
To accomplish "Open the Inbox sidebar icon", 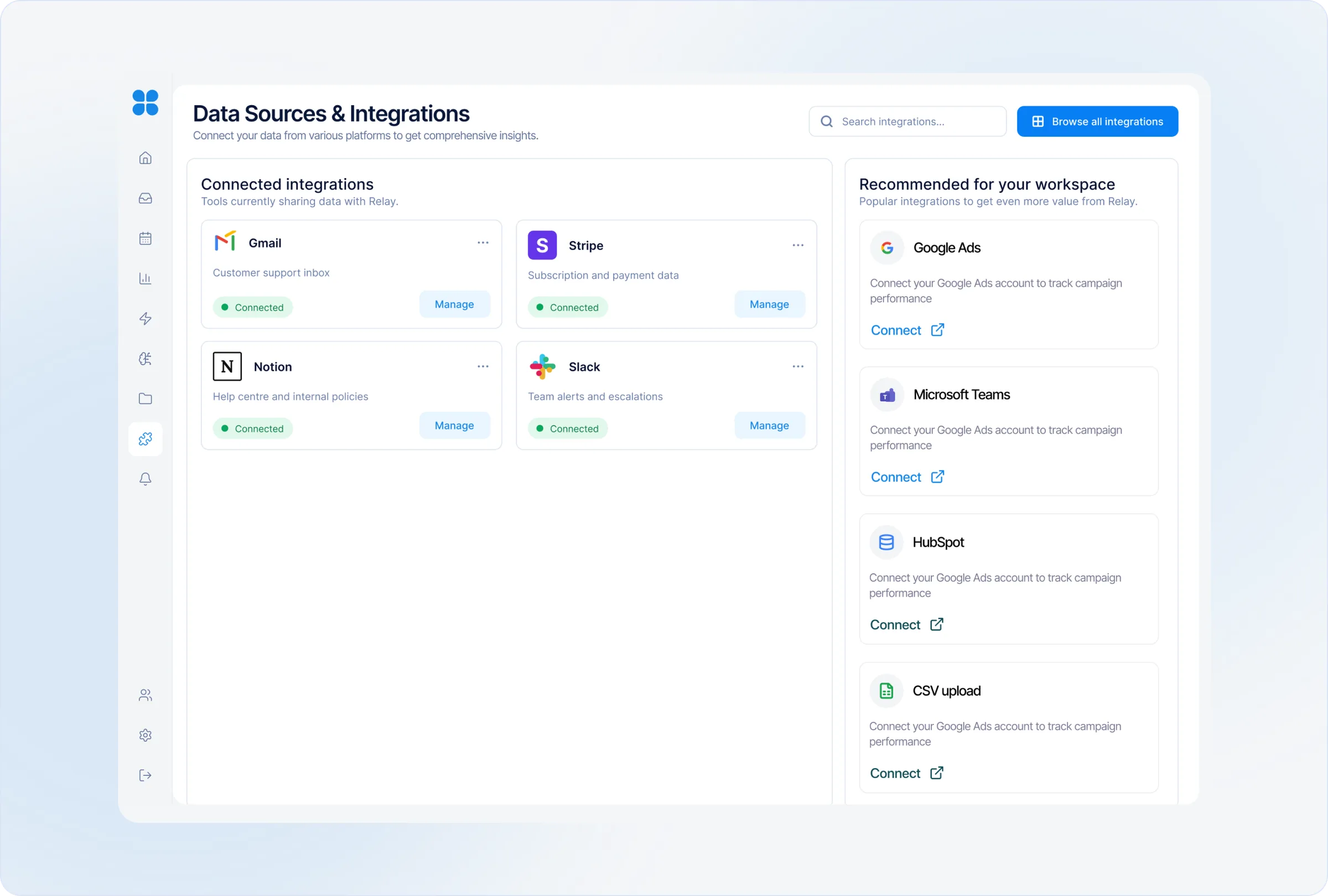I will pos(145,198).
